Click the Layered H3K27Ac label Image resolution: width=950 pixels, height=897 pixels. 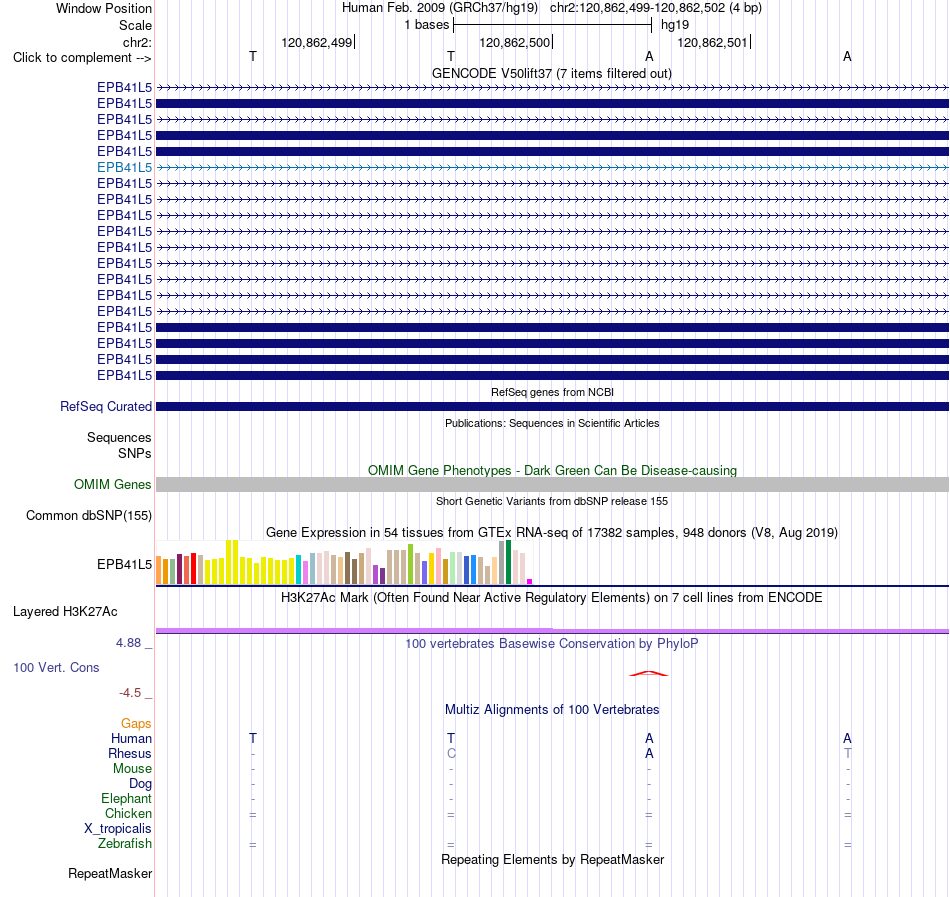point(65,612)
